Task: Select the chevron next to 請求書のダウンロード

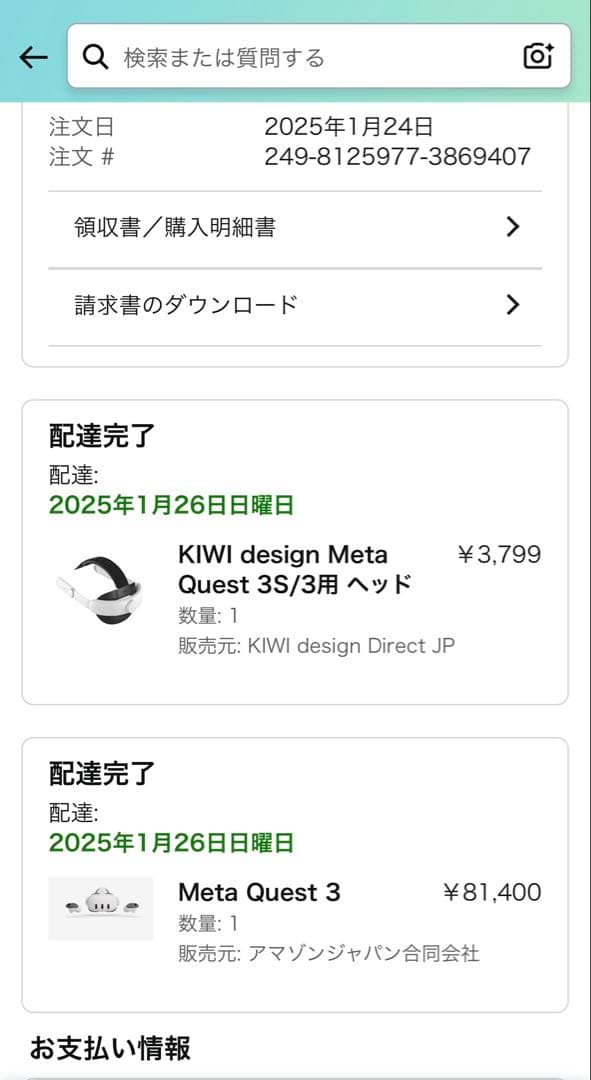Action: 513,304
